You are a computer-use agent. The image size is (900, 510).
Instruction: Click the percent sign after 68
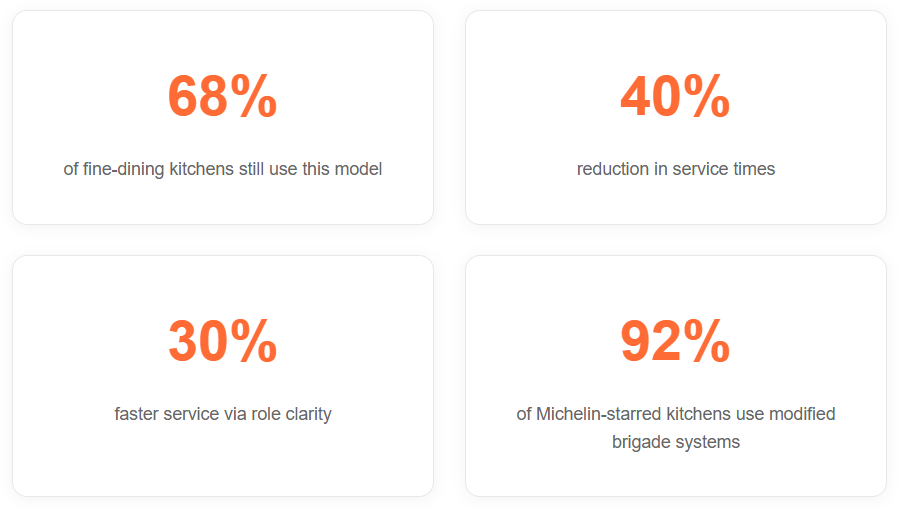coord(254,96)
